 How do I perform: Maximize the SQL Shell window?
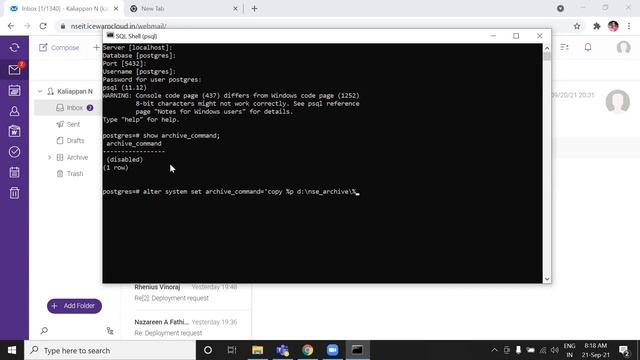tap(516, 36)
